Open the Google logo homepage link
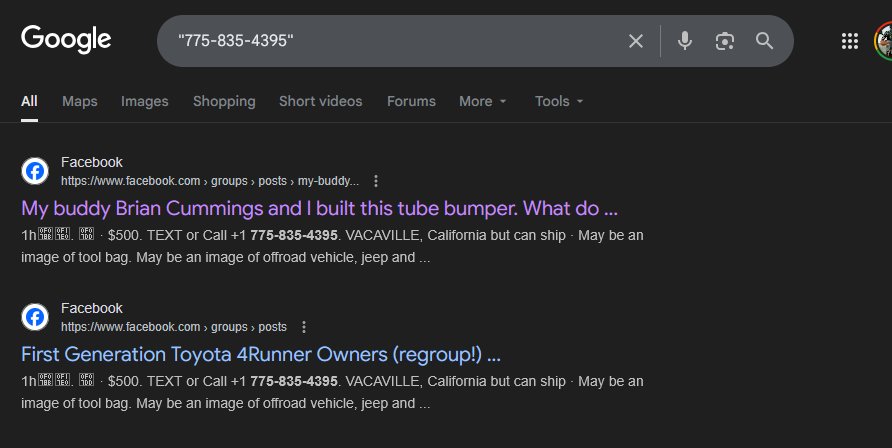Viewport: 892px width, 448px height. 66,39
